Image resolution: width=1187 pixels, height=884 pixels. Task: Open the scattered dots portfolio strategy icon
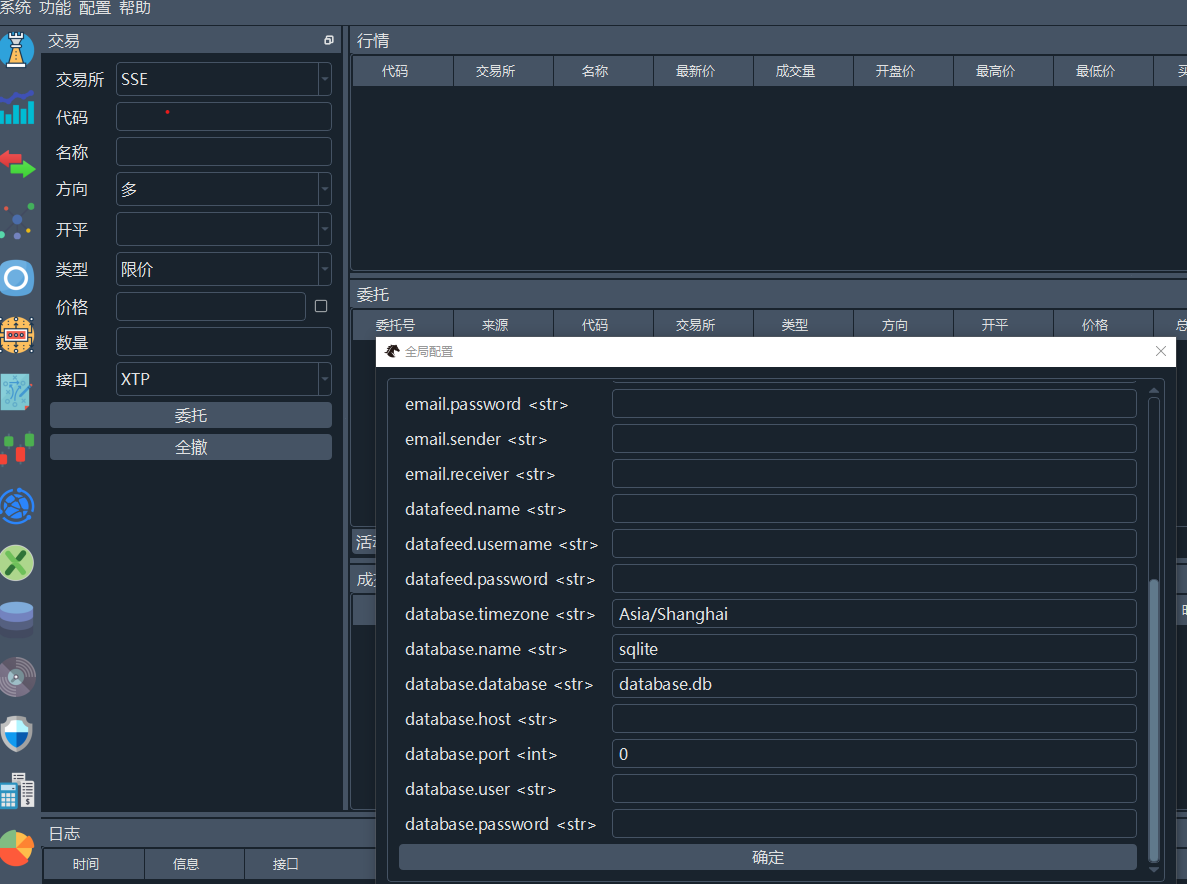pos(17,221)
